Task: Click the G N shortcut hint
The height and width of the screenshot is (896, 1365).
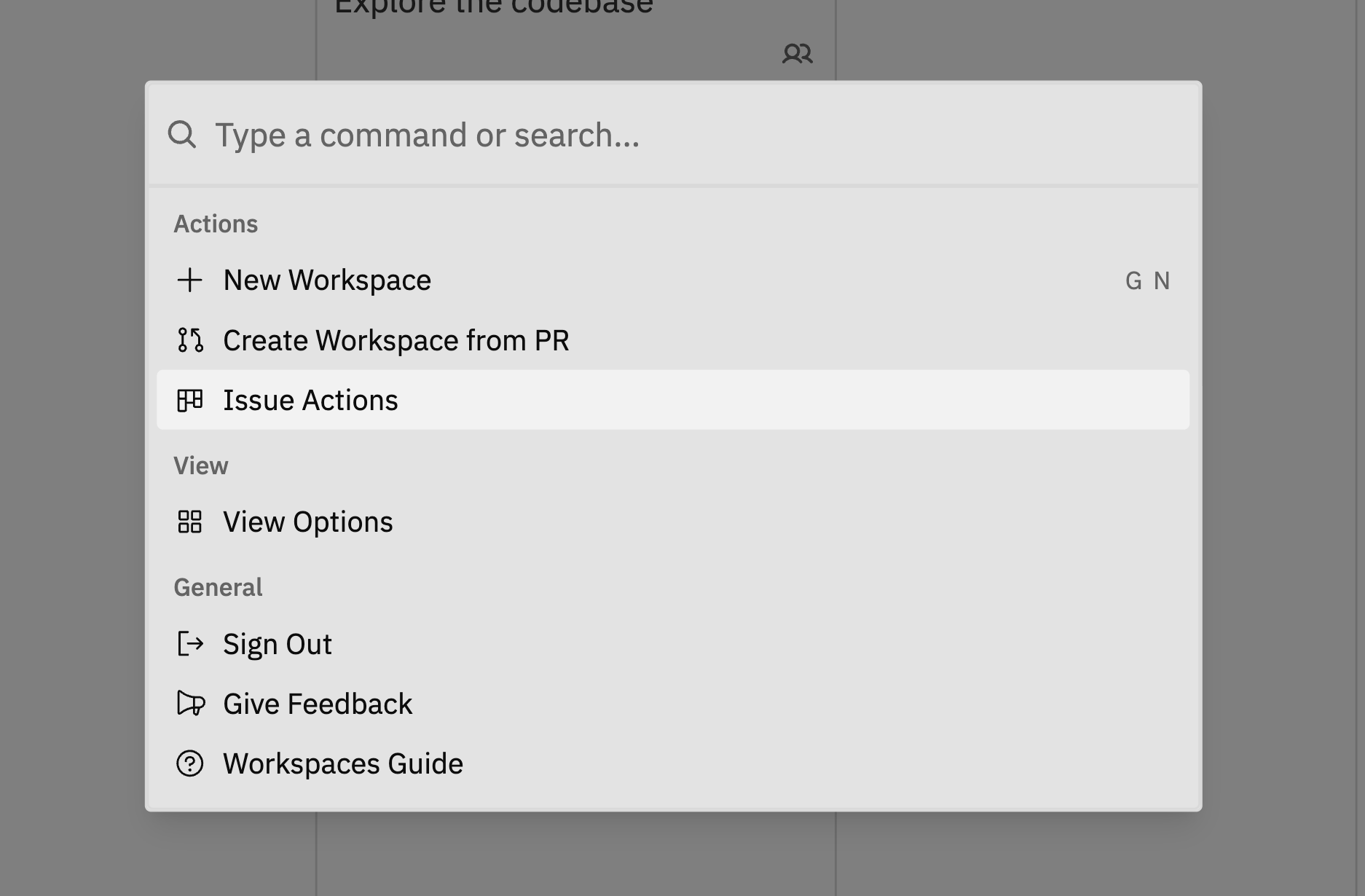Action: click(1149, 280)
